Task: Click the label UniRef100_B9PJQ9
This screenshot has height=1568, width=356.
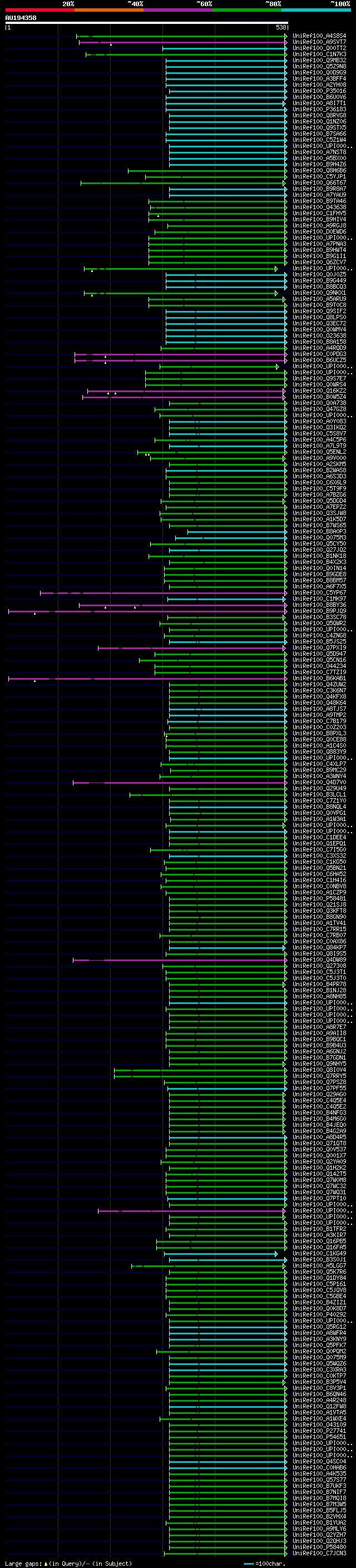Action: (319, 611)
